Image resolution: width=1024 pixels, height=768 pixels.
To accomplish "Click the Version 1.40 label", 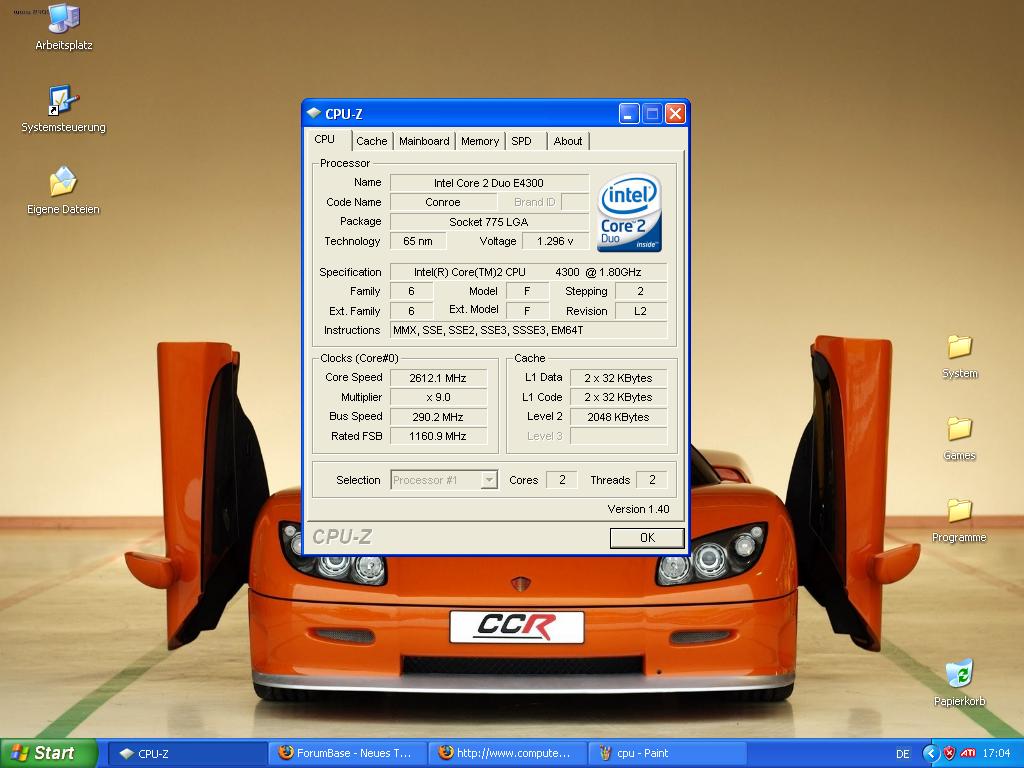I will click(x=638, y=509).
